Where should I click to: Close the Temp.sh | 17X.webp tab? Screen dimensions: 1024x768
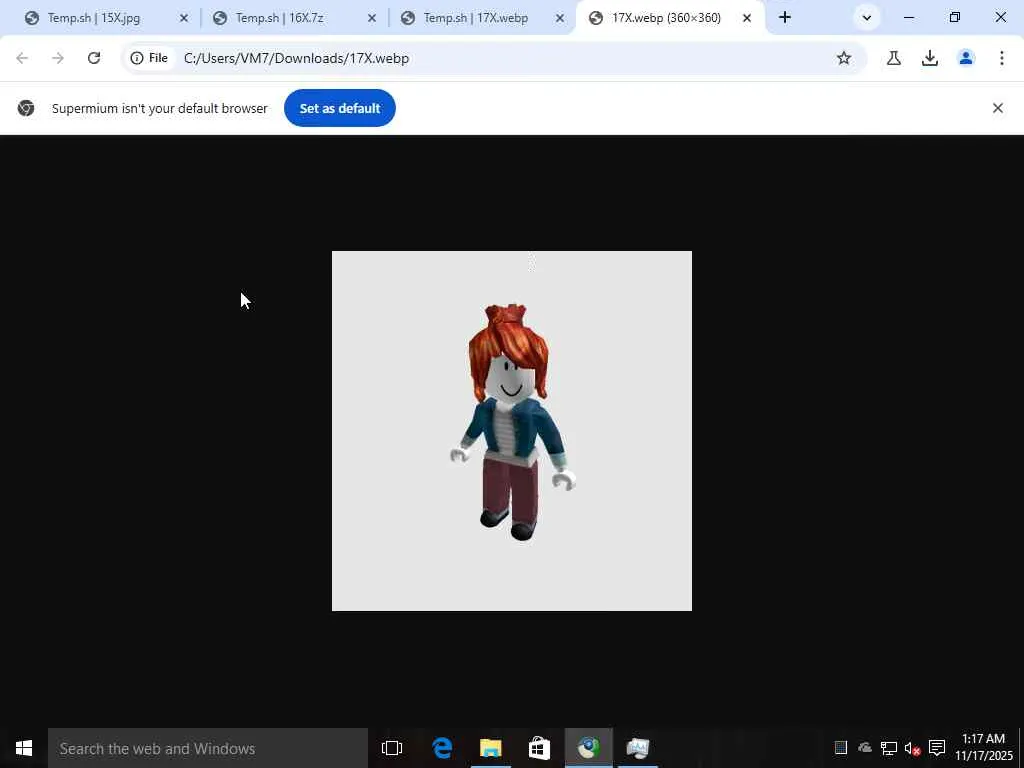[560, 18]
